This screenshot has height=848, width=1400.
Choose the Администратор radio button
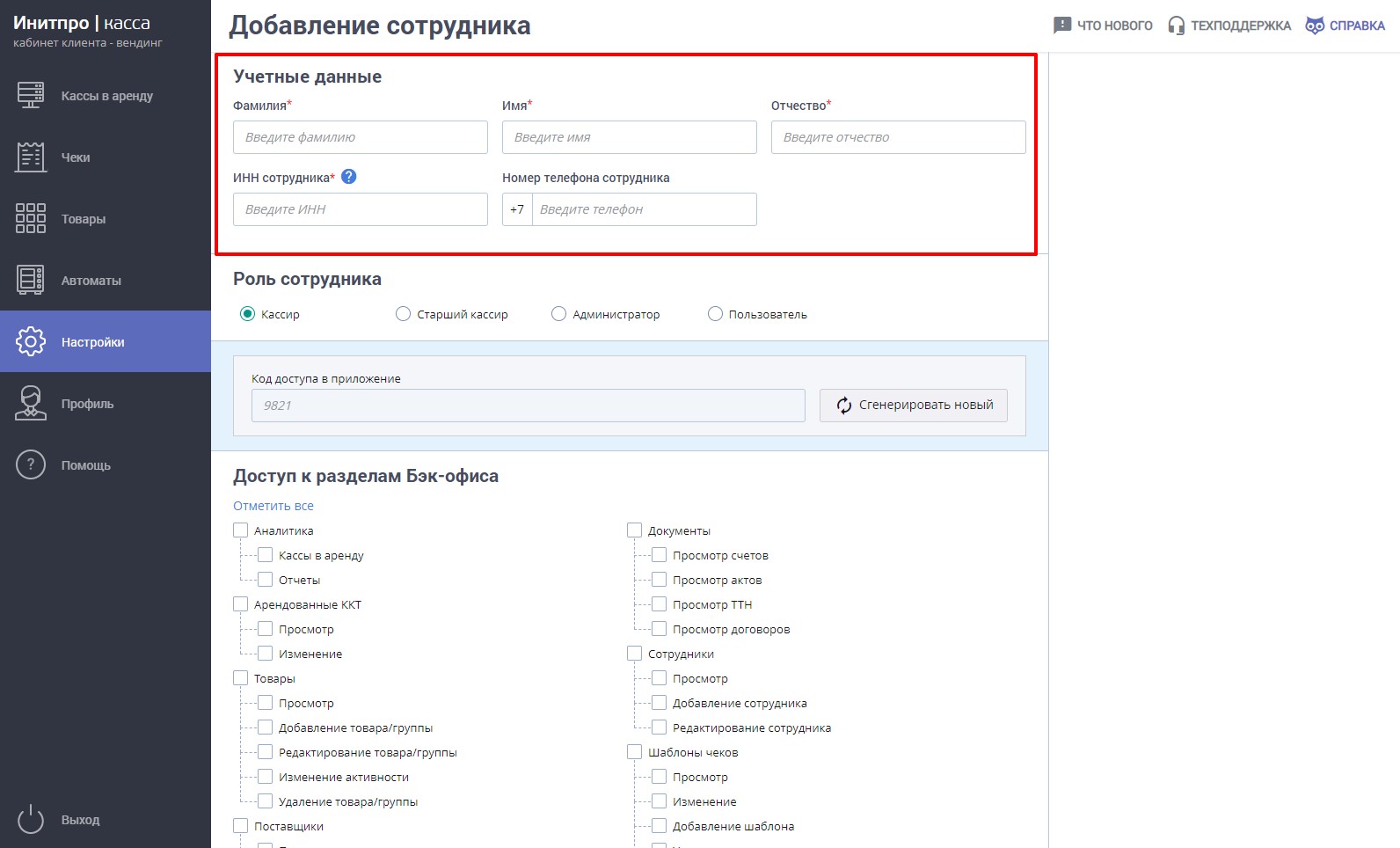point(558,314)
